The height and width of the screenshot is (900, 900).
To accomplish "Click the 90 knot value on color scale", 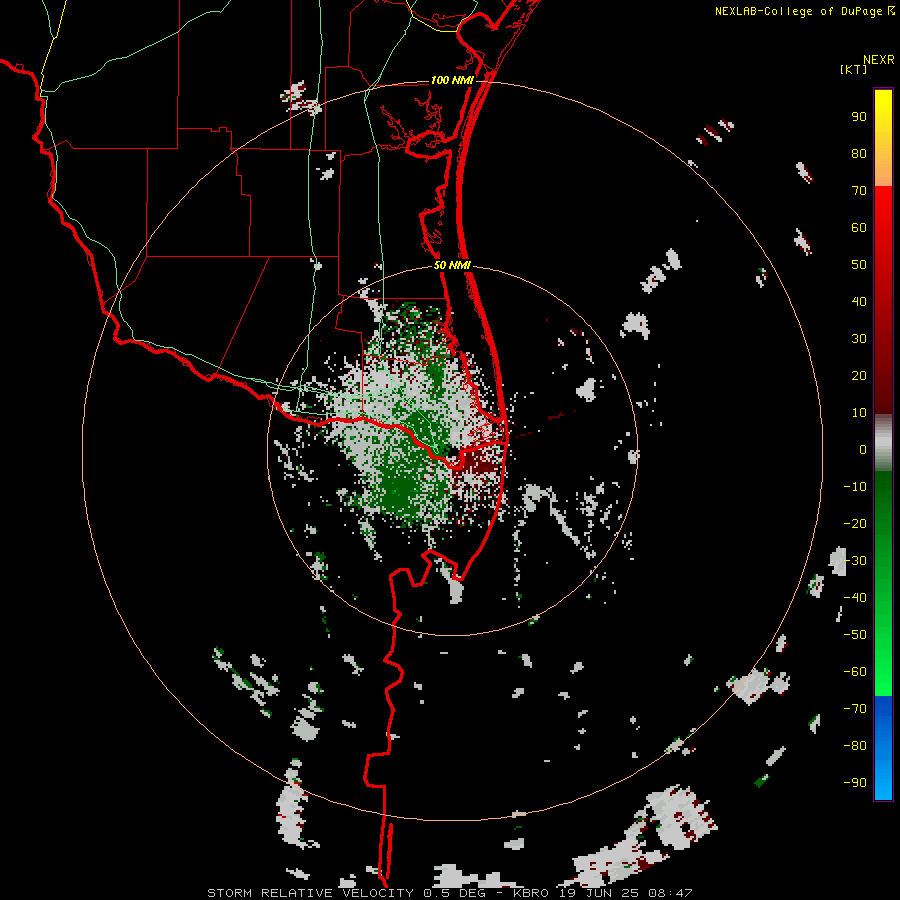I will 859,117.
